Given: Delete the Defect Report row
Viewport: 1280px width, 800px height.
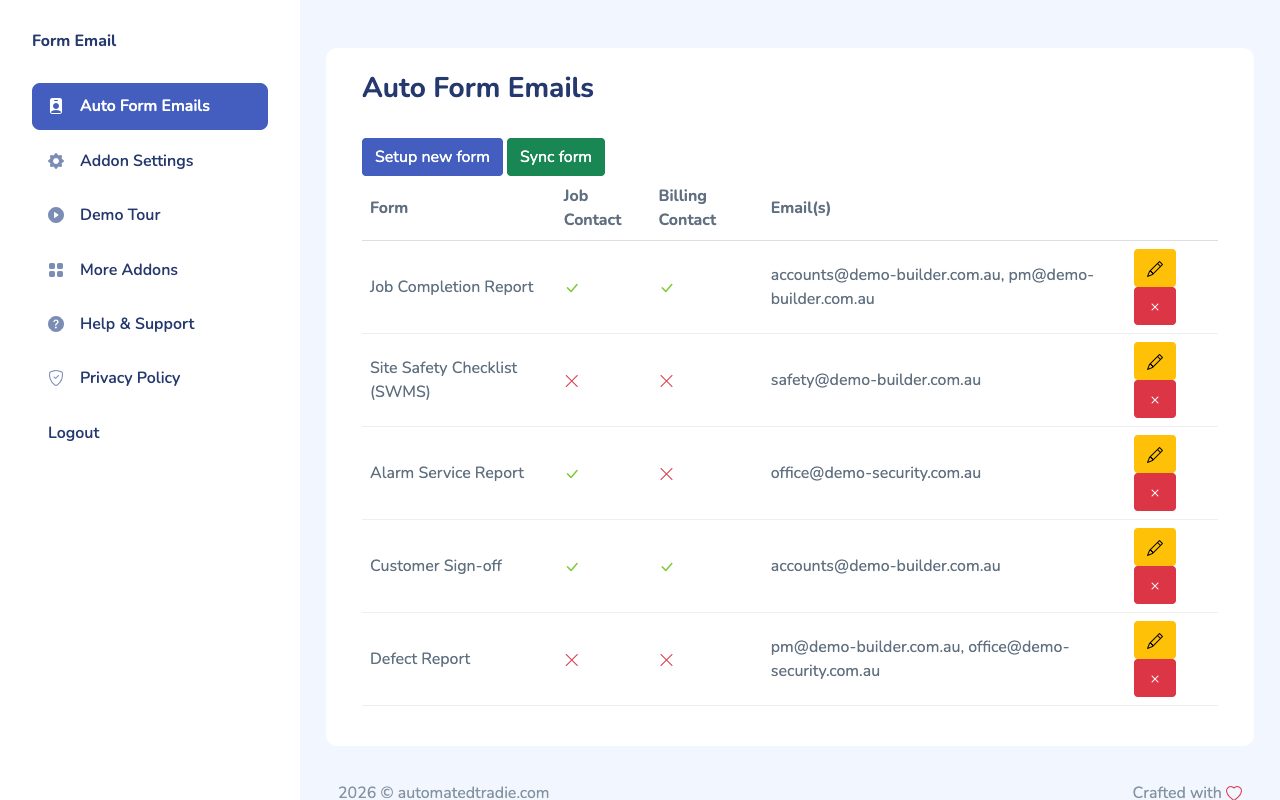Looking at the screenshot, I should point(1155,678).
